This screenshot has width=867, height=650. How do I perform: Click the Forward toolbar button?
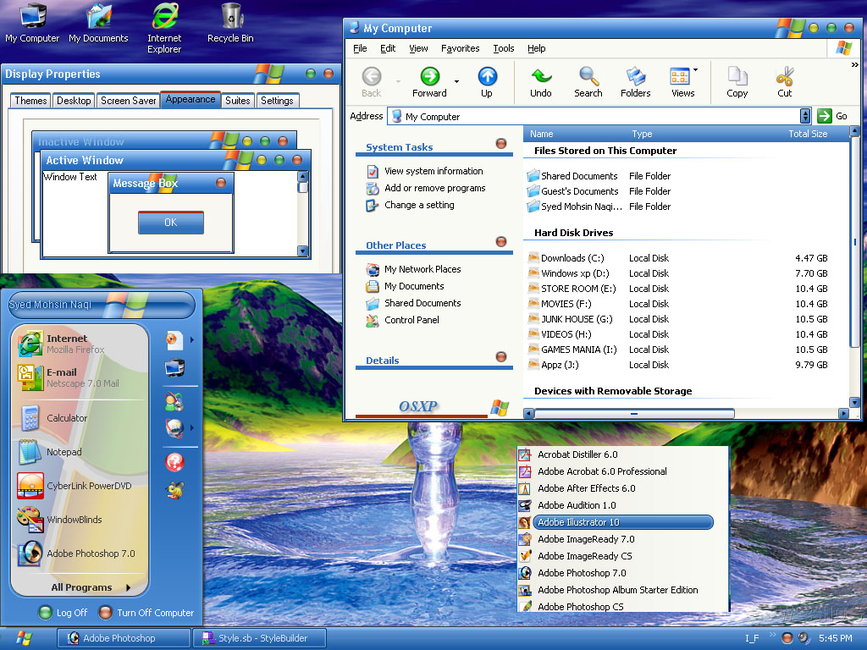(430, 82)
